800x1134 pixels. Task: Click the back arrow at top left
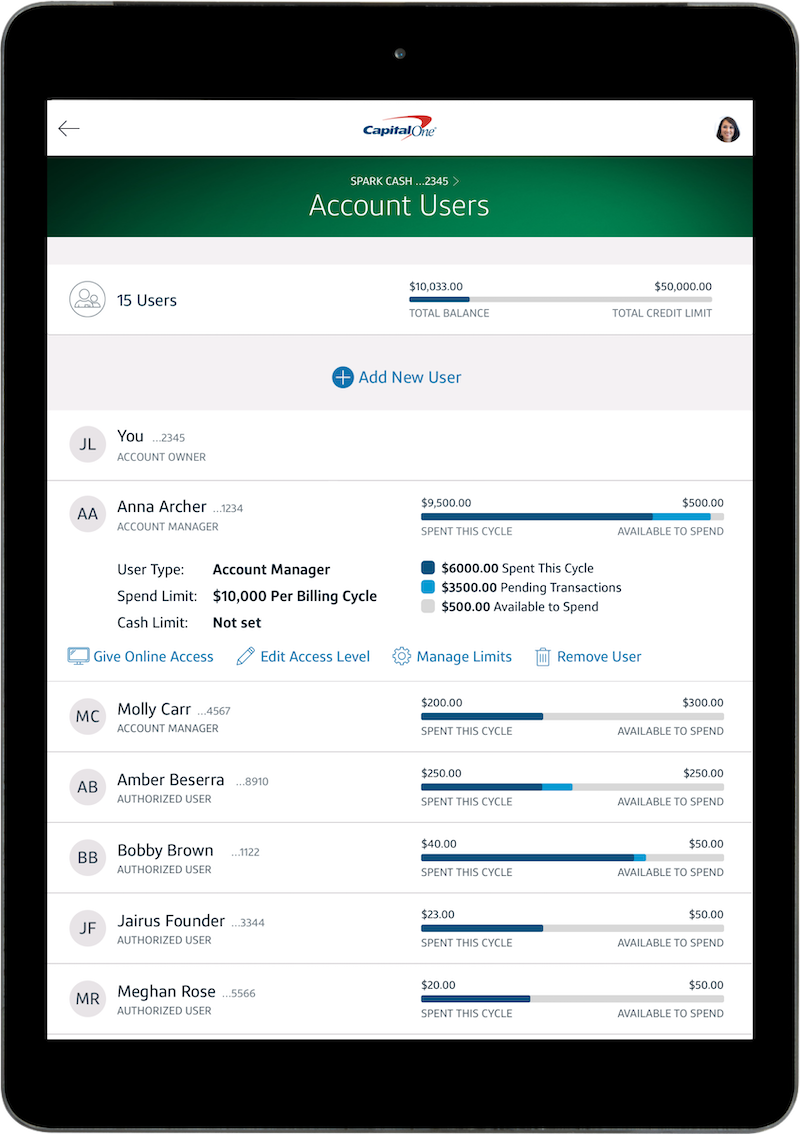tap(68, 128)
